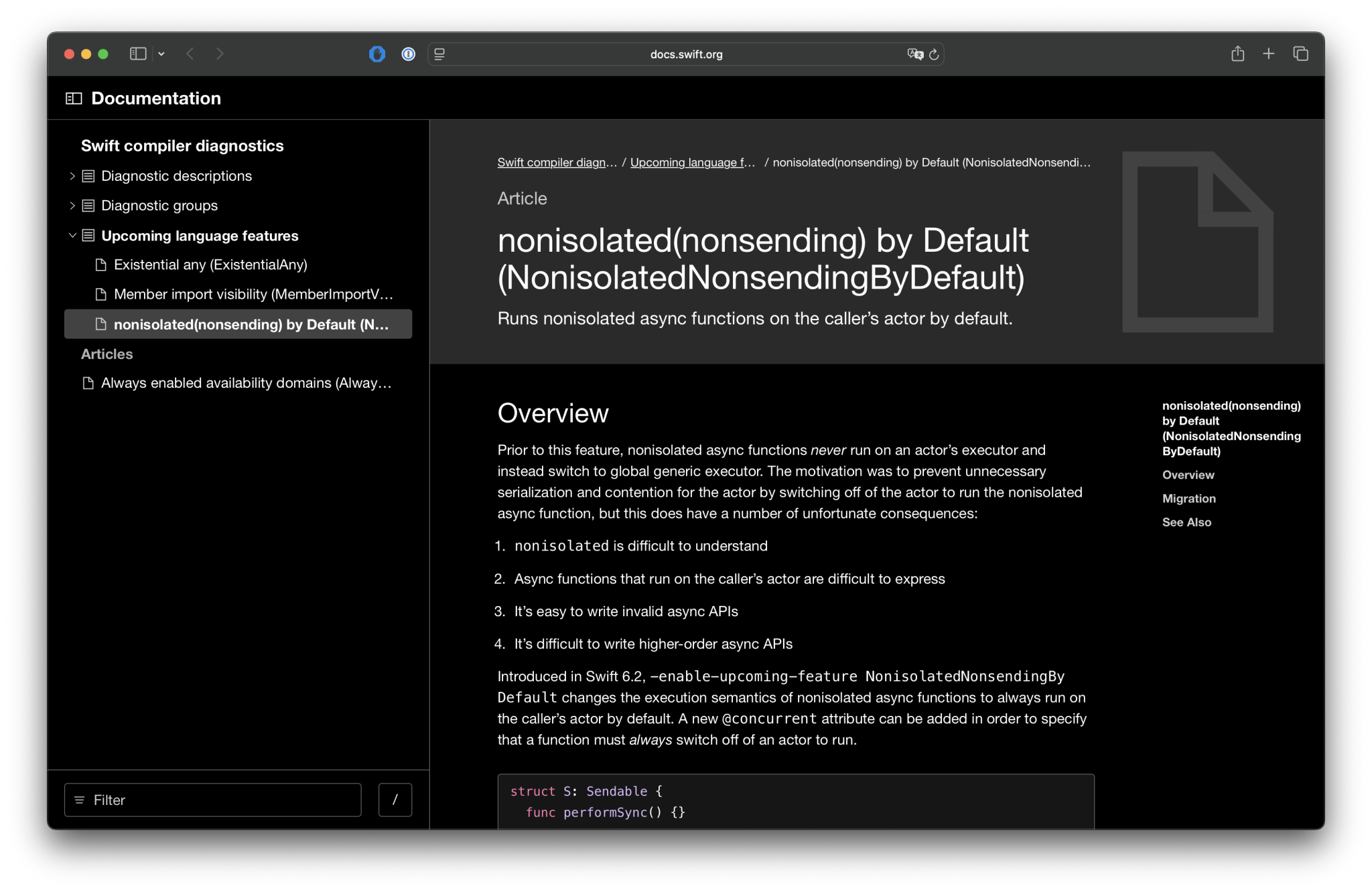Viewport: 1372px width, 892px height.
Task: Click the Swift compiler diagnostics breadcrumb link
Action: pos(557,162)
